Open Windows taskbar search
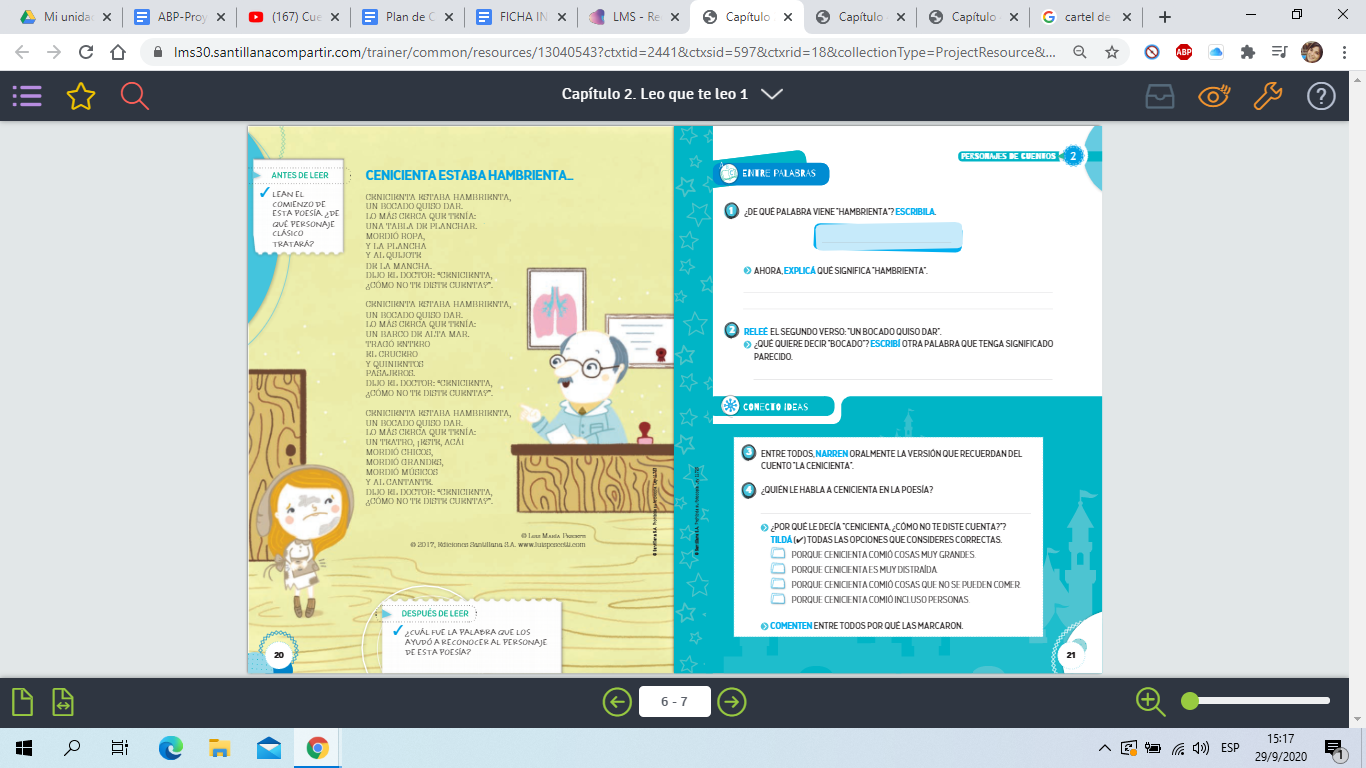The image size is (1366, 768). pos(72,747)
